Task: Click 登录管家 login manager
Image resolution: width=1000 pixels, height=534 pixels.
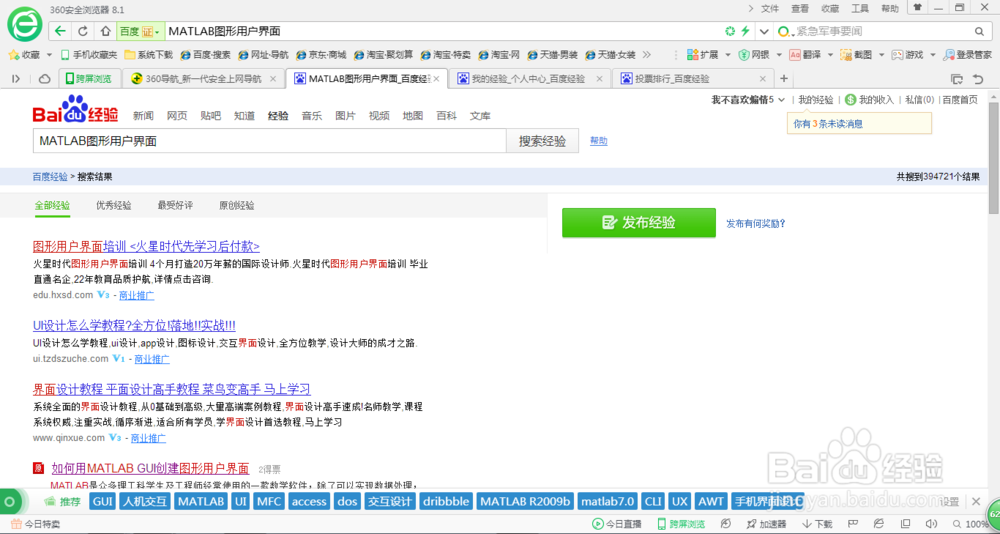Action: tap(967, 55)
